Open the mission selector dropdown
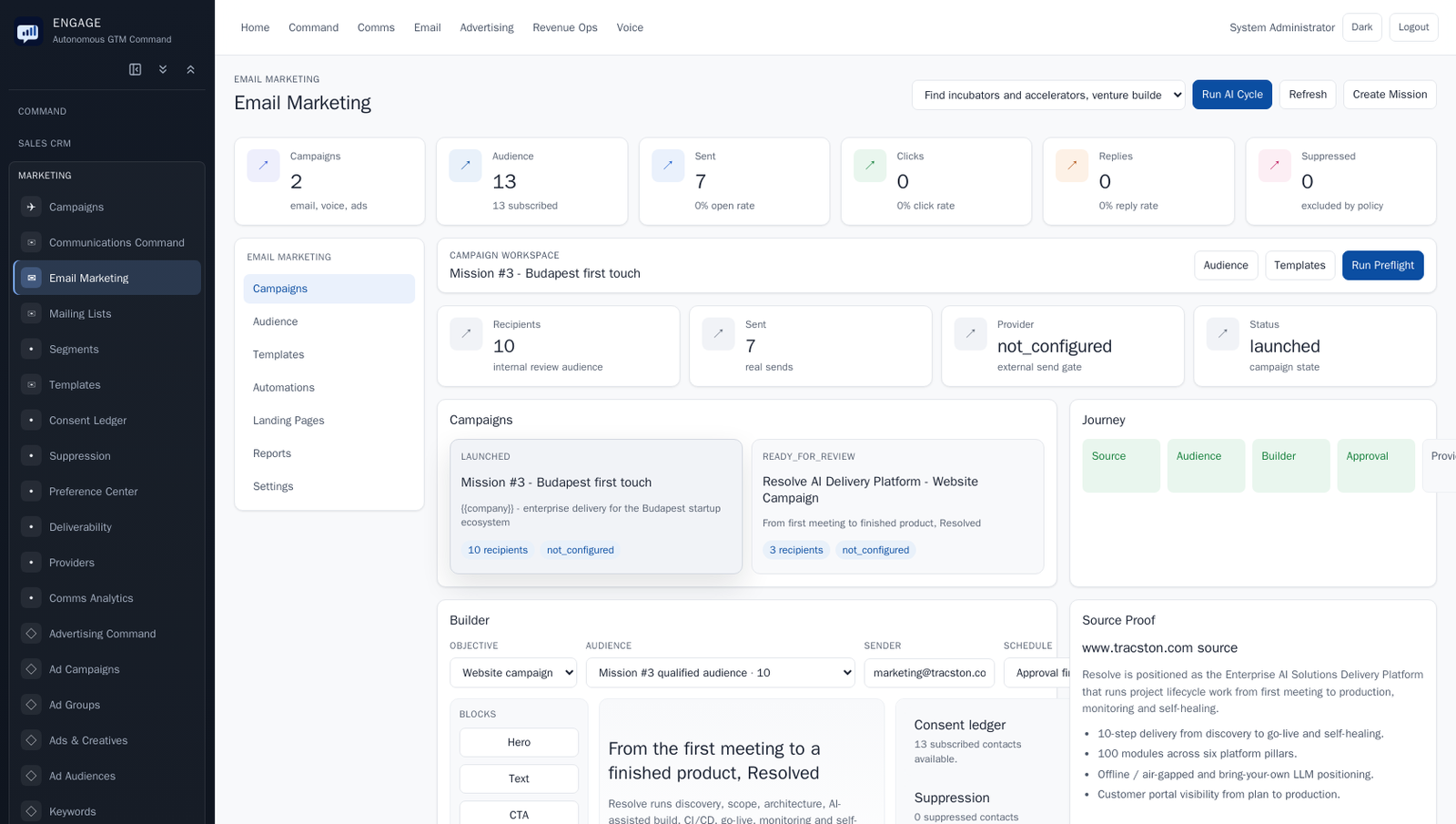The image size is (1456, 824). pos(1048,95)
